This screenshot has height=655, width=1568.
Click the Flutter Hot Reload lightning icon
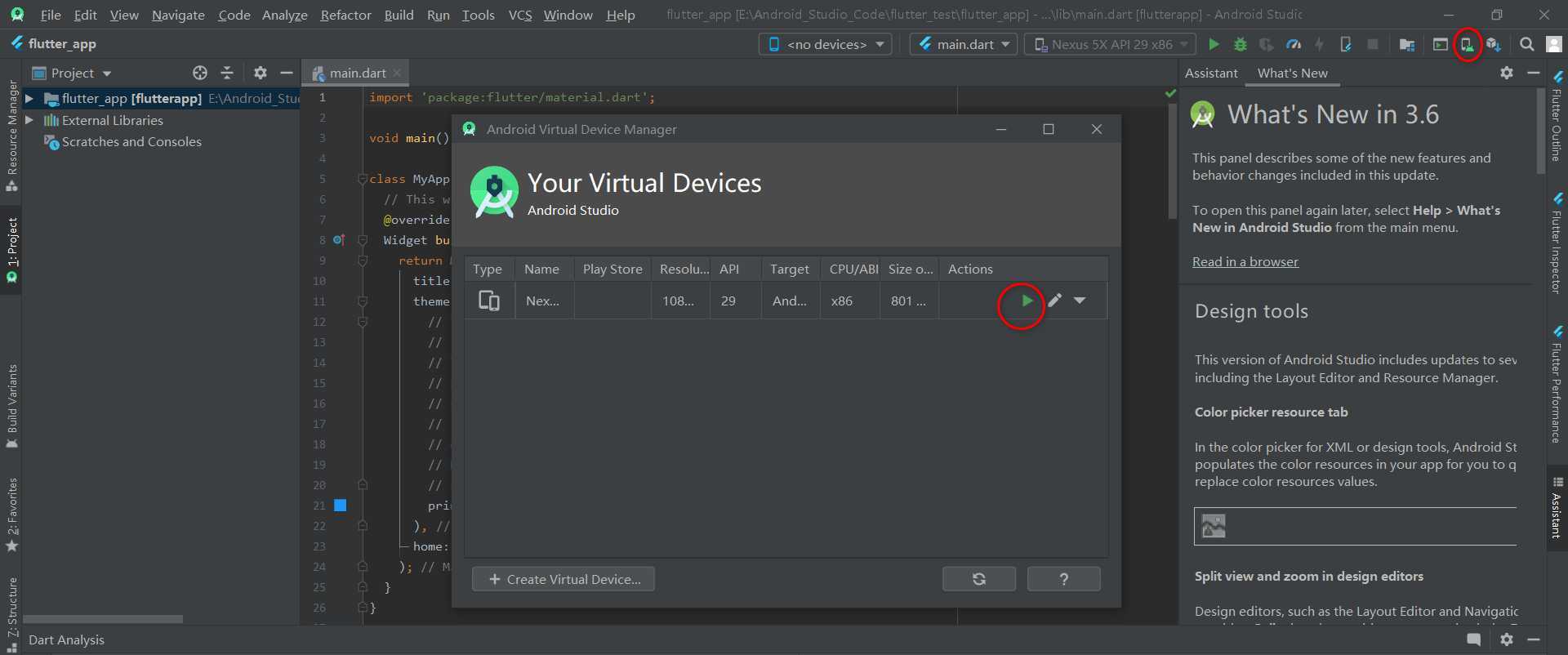click(1320, 44)
